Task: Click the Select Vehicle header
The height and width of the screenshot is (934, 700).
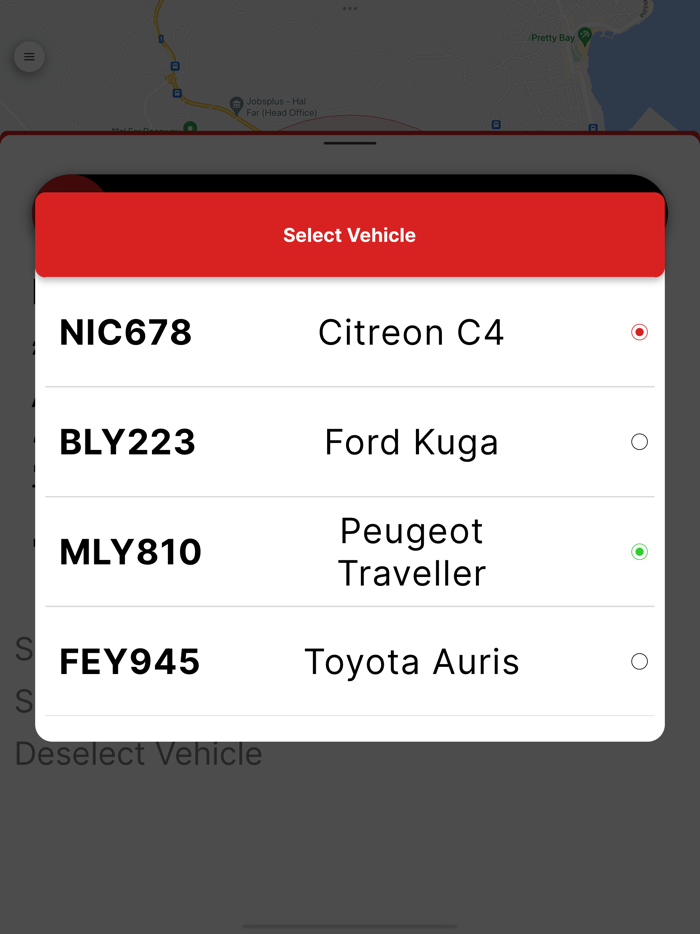Action: tap(350, 235)
